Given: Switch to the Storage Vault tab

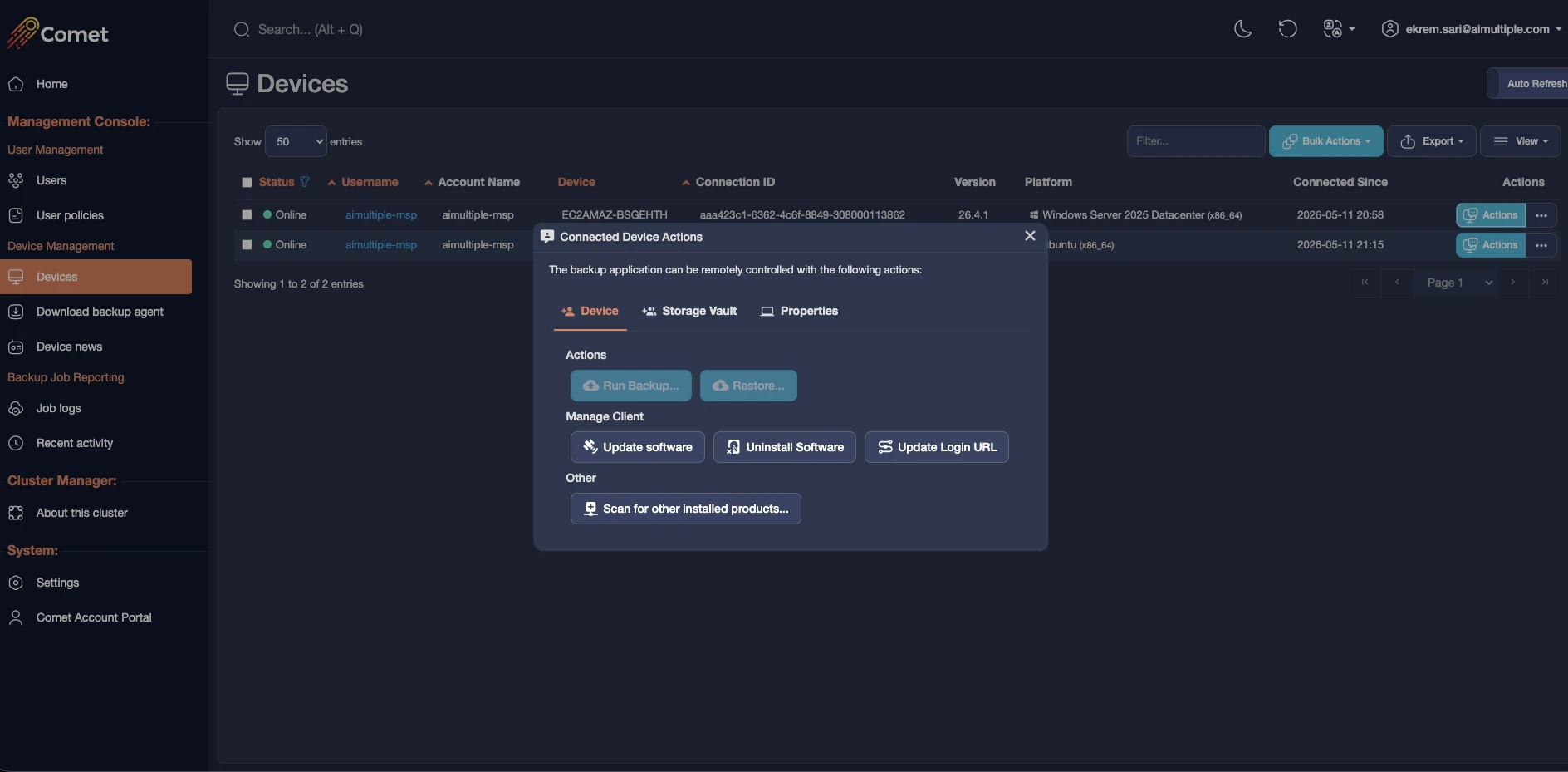Looking at the screenshot, I should tap(689, 311).
